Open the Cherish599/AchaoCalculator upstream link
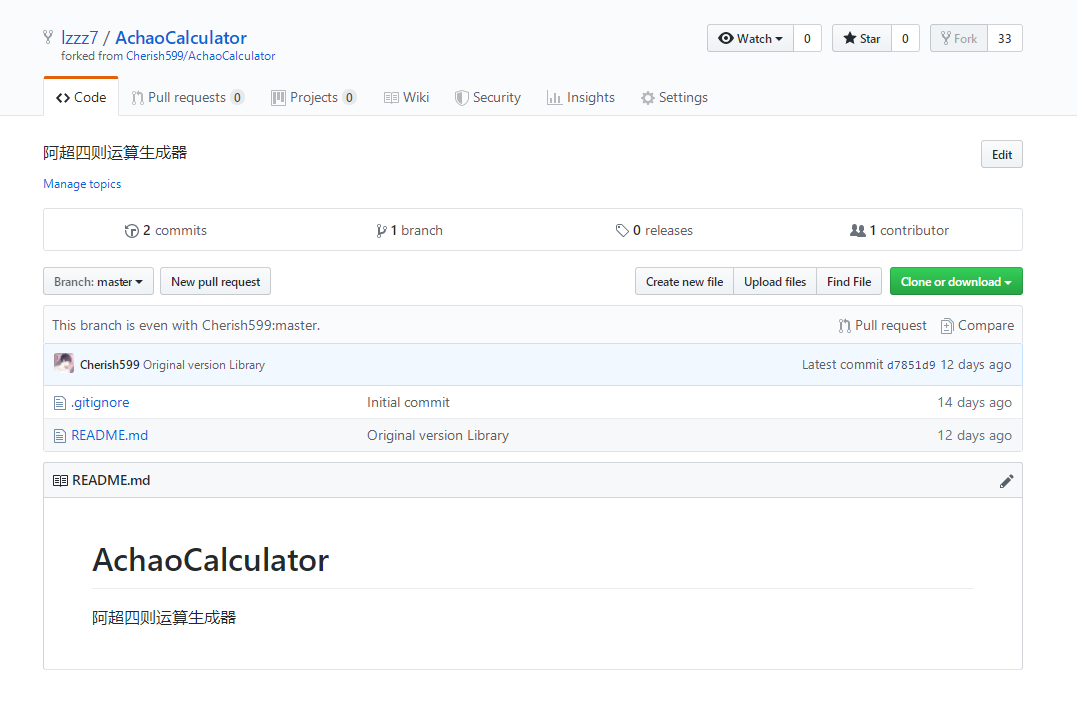Screen dimensions: 1077x702 [201, 56]
